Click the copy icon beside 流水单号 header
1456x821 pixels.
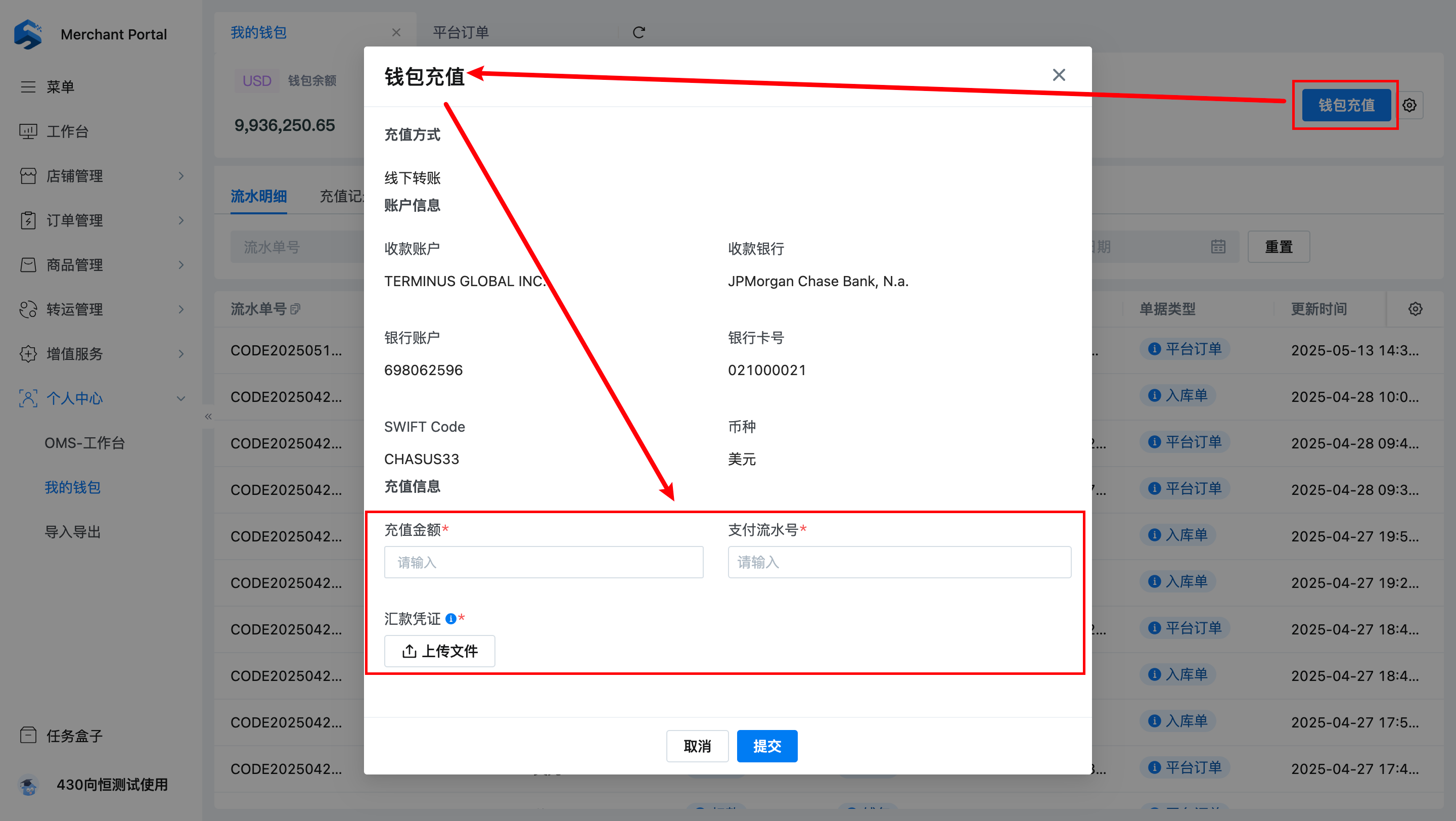(295, 309)
